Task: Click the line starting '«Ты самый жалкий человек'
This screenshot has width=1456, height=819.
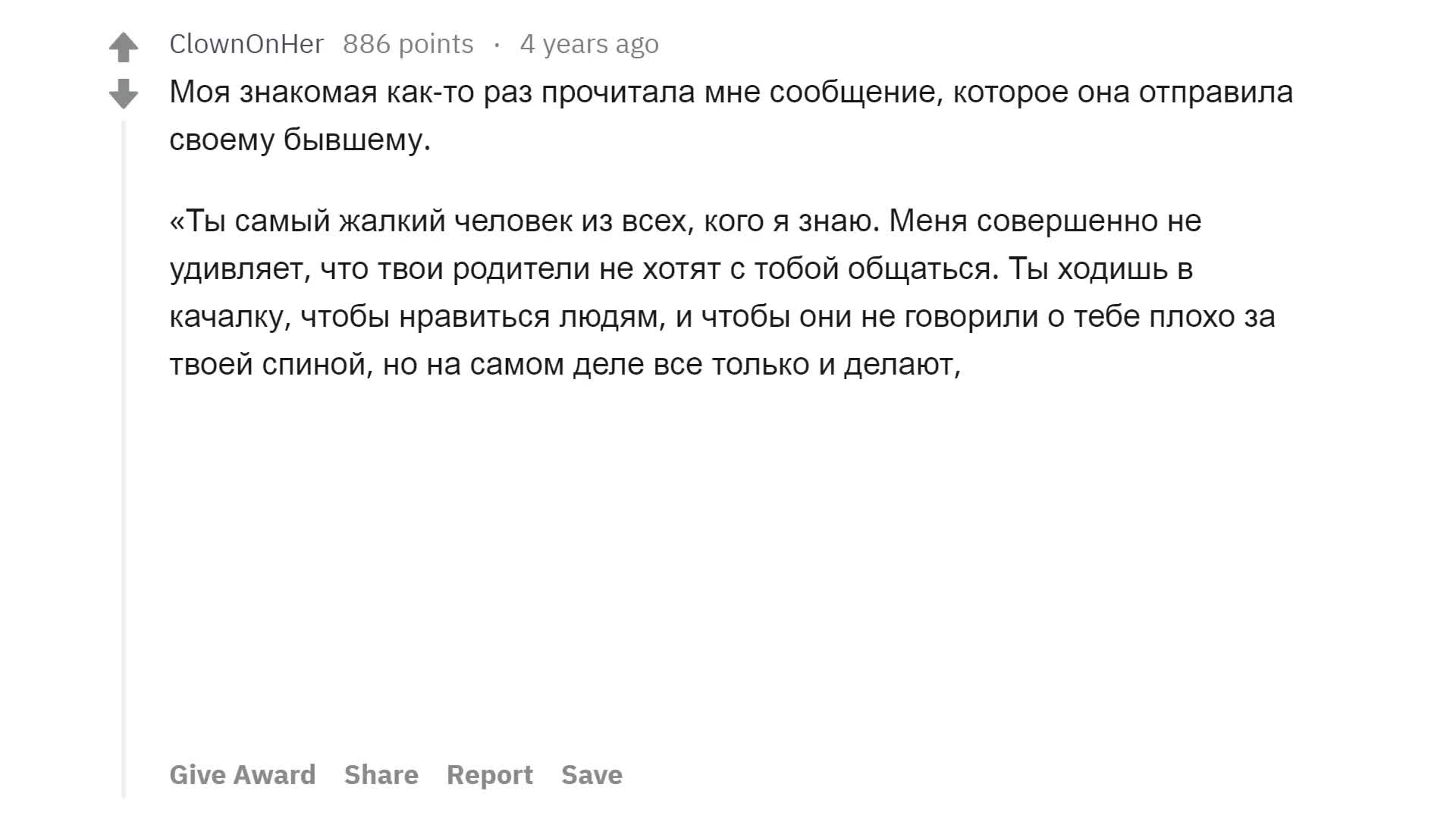Action: pos(686,221)
